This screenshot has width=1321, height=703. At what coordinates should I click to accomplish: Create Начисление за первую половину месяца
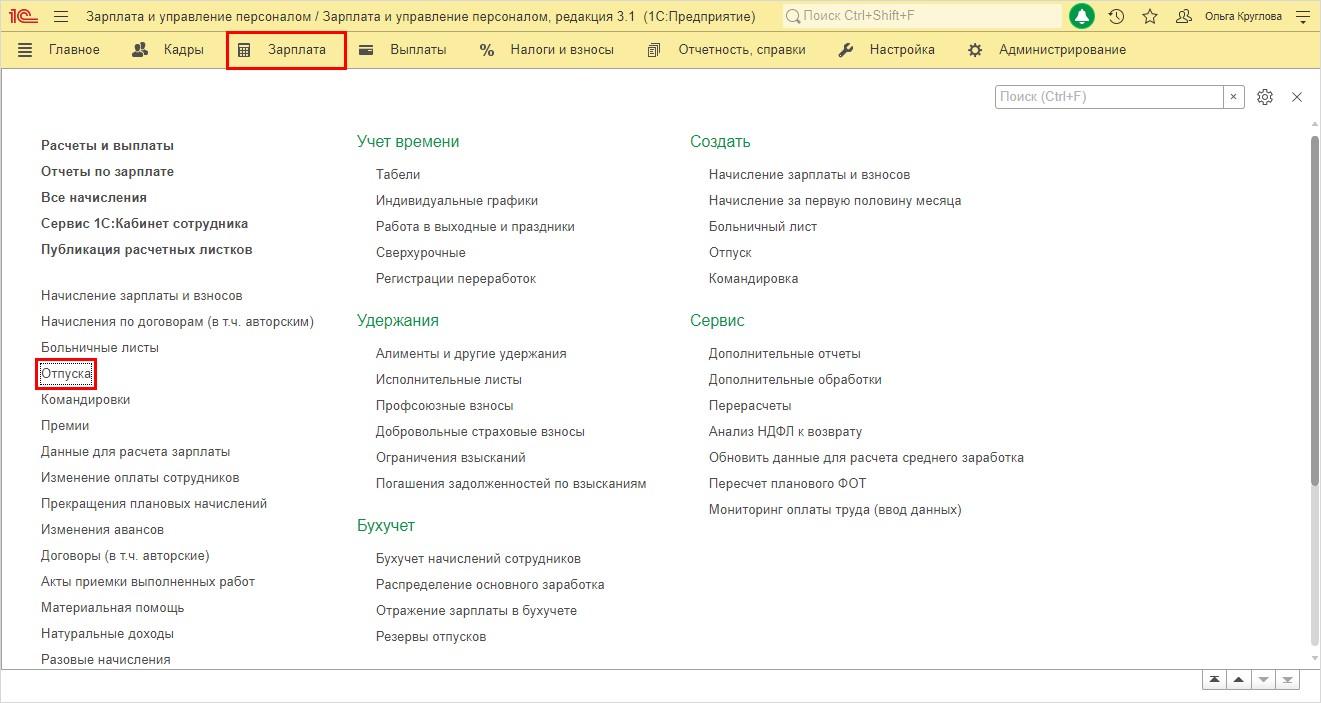pyautogui.click(x=835, y=200)
